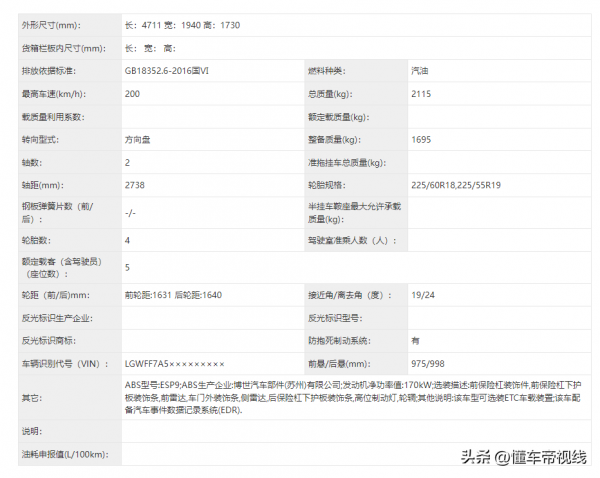Click the 油耗申报值(L/100km) label
Screen dimensions: 600x478
tap(62, 453)
